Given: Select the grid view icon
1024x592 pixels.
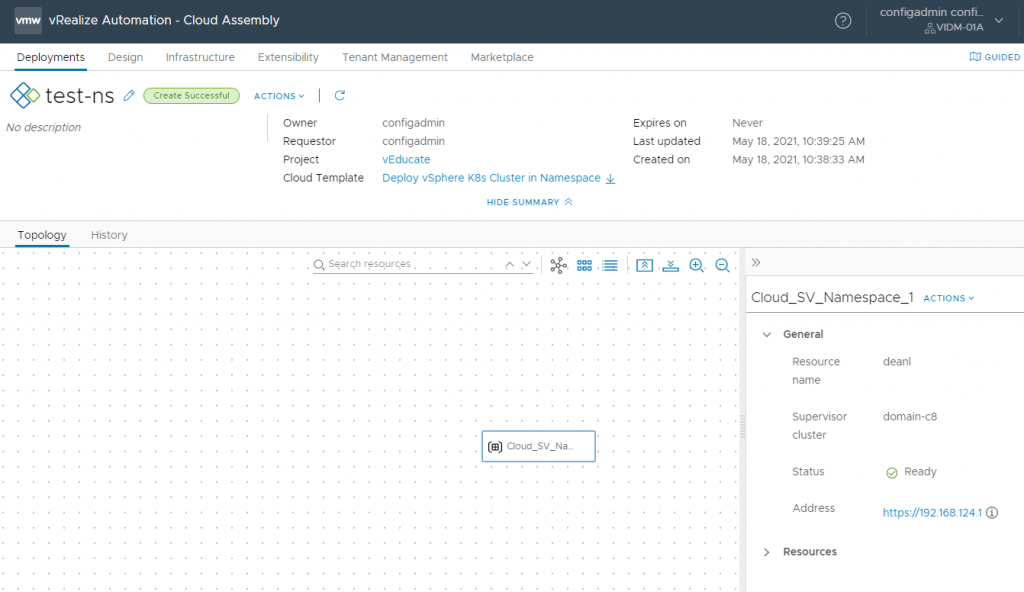Looking at the screenshot, I should [584, 265].
